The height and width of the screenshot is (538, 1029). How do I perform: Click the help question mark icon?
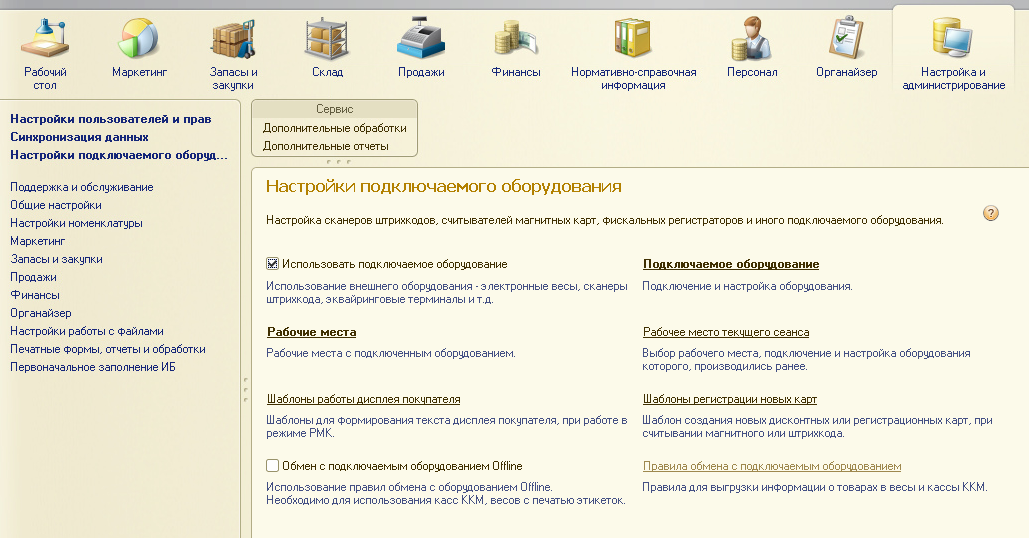[x=991, y=213]
